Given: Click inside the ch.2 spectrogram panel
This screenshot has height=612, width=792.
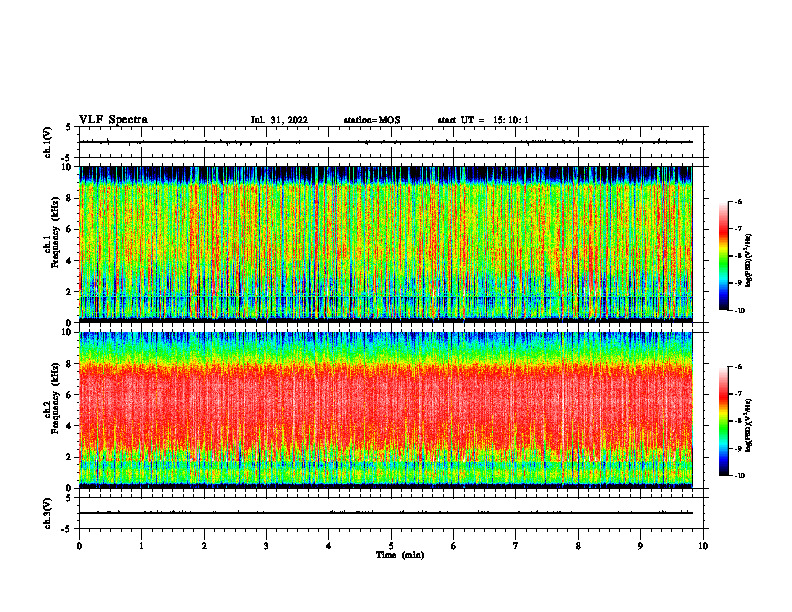Looking at the screenshot, I should coord(386,410).
